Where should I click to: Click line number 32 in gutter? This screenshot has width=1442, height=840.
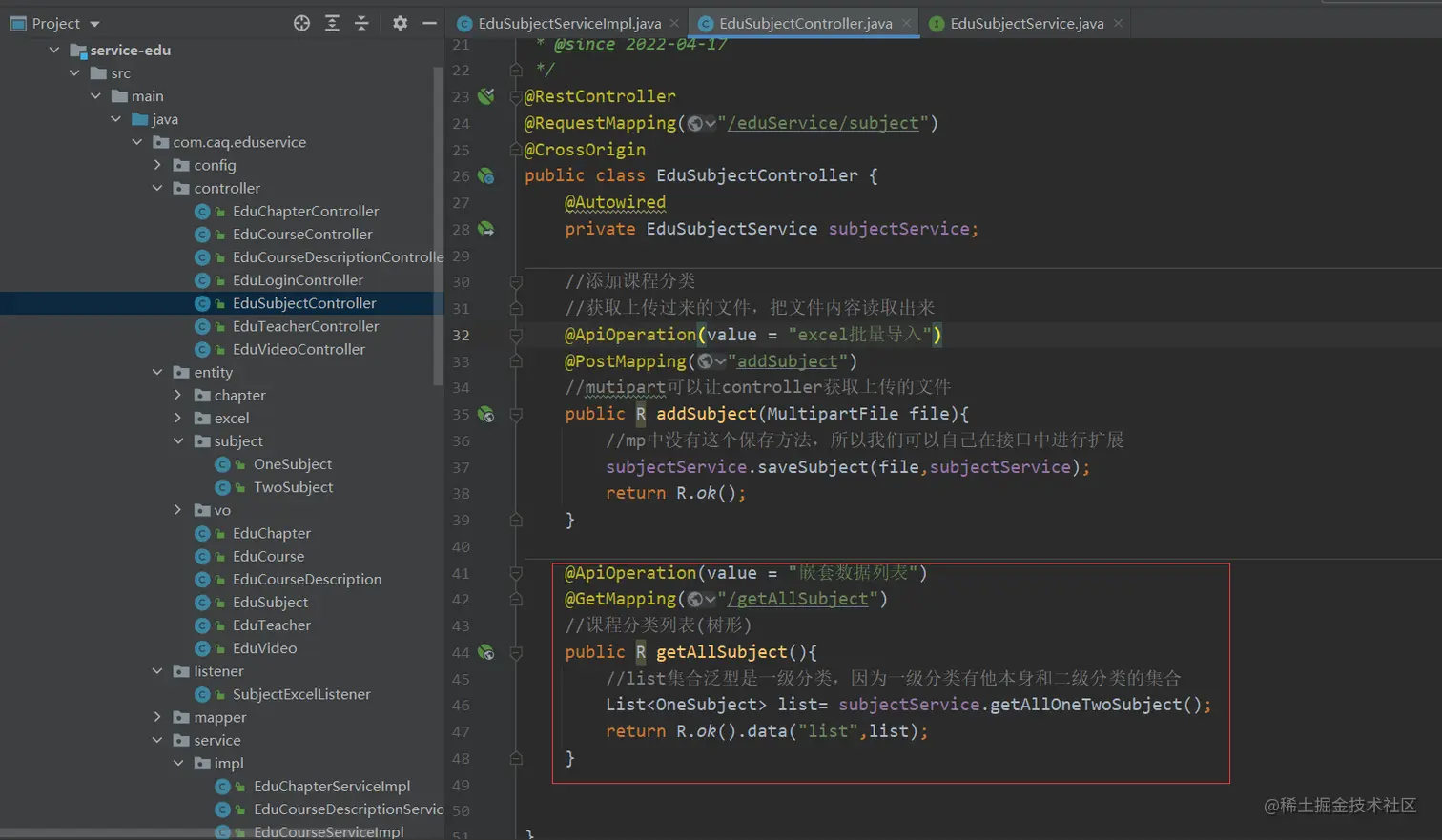point(461,336)
